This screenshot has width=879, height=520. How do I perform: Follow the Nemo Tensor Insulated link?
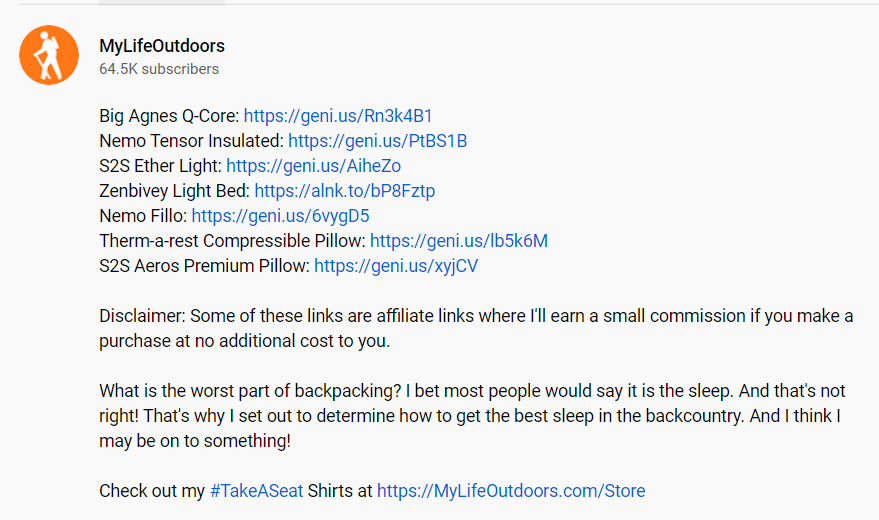pos(377,141)
